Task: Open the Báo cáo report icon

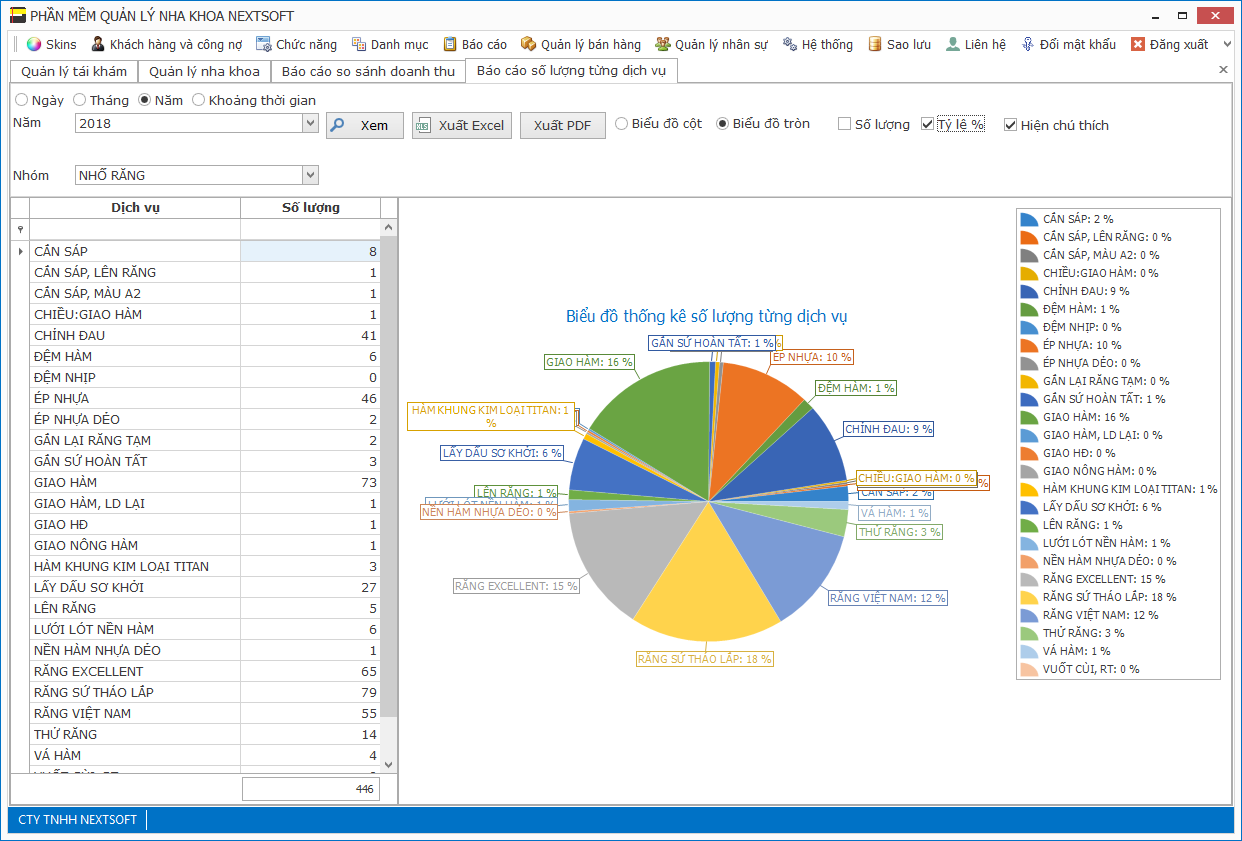Action: [450, 44]
